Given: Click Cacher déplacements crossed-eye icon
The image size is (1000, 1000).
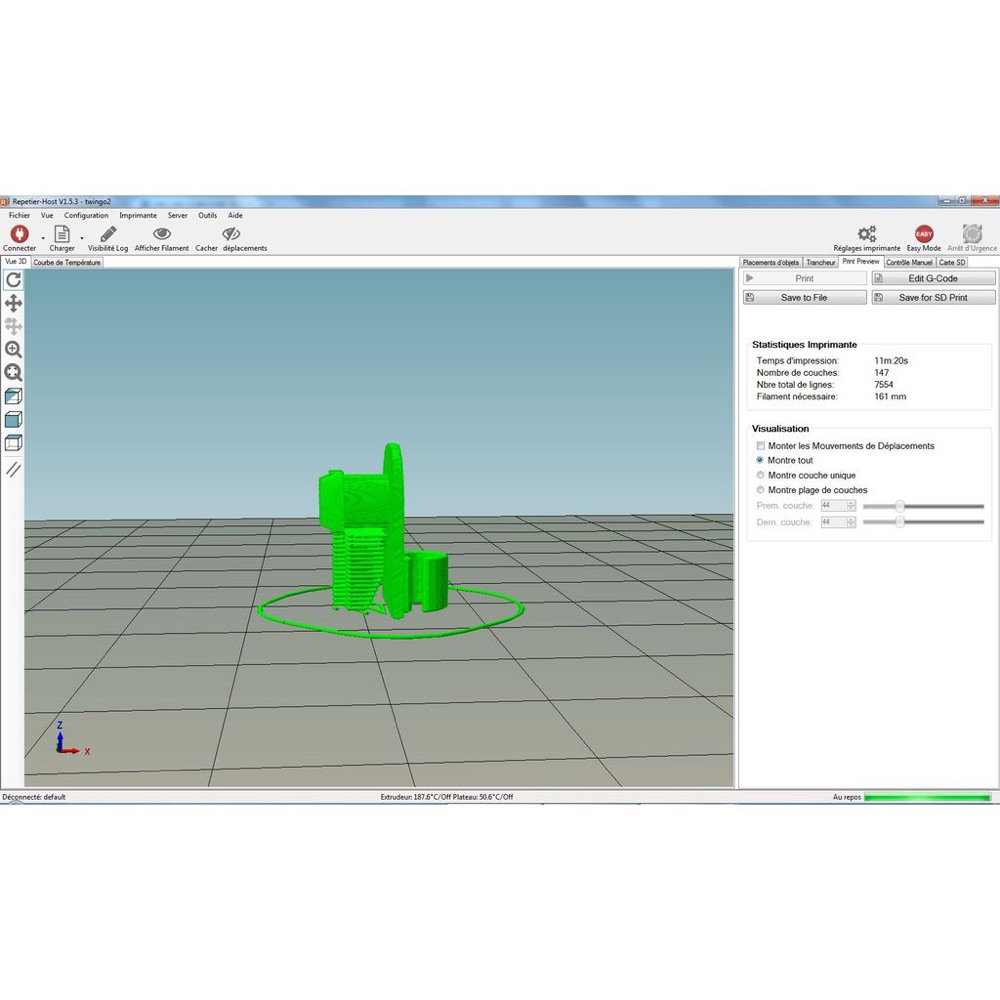Looking at the screenshot, I should (x=231, y=234).
